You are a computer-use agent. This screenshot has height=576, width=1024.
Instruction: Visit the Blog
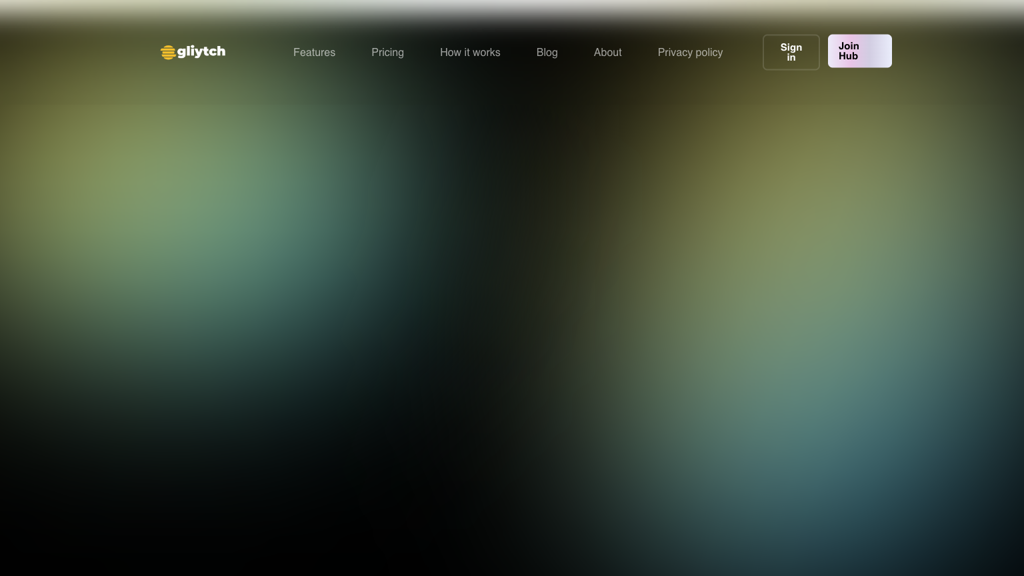coord(547,52)
